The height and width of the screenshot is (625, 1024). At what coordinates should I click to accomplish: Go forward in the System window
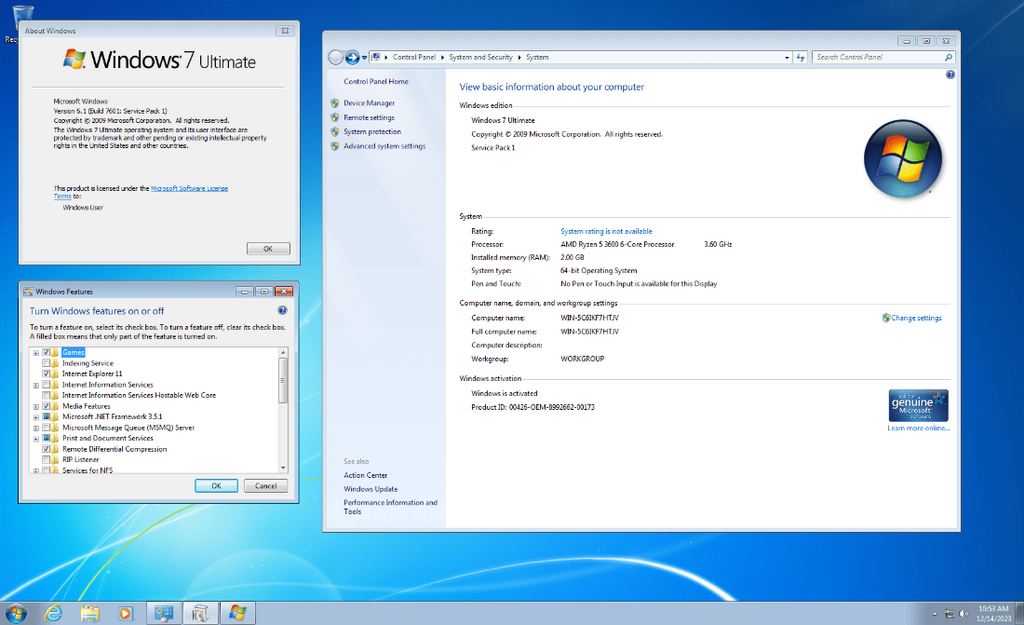(352, 57)
